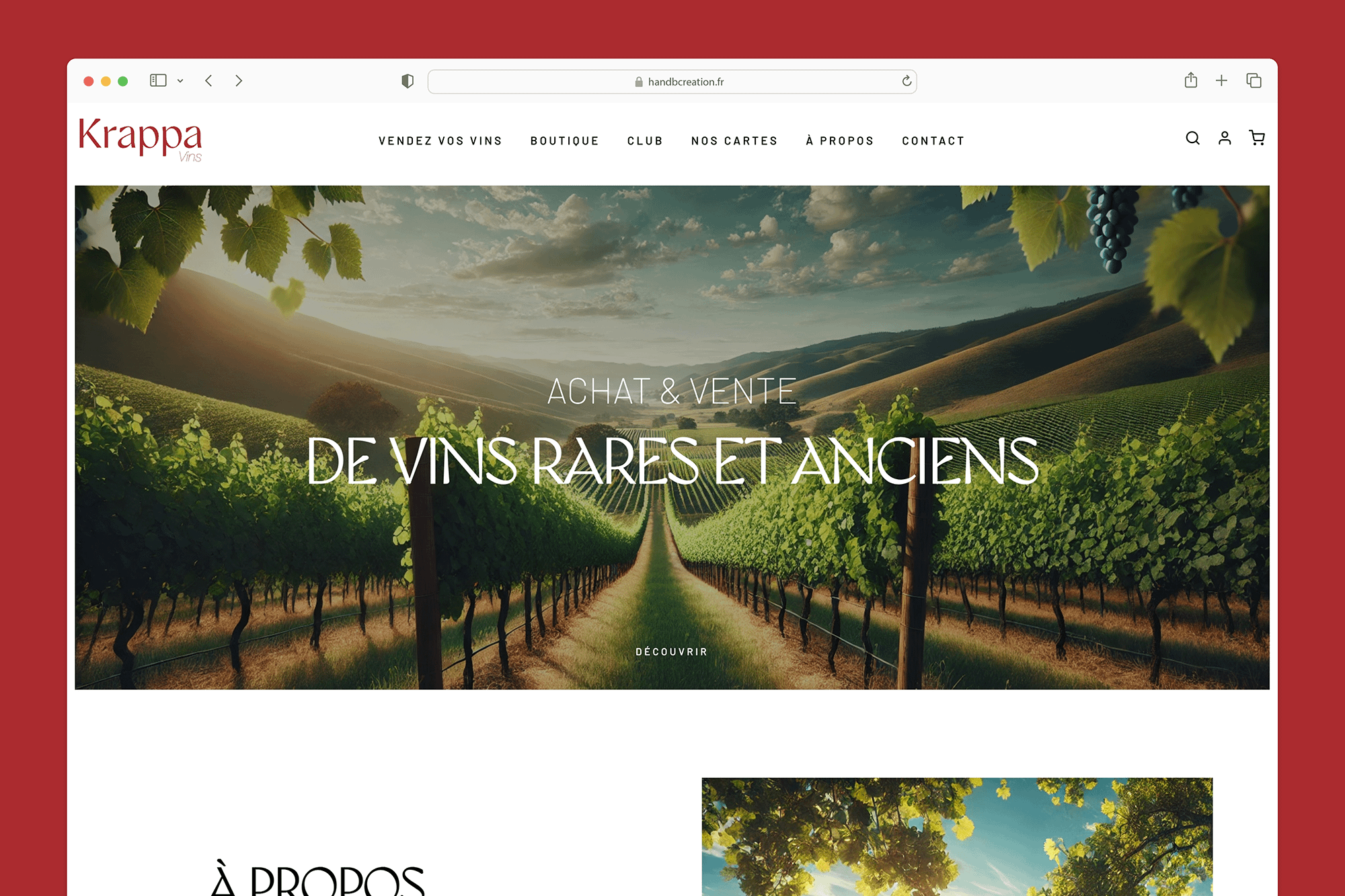The width and height of the screenshot is (1345, 896).
Task: Click the handbcreation.fr address bar
Action: pos(672,81)
